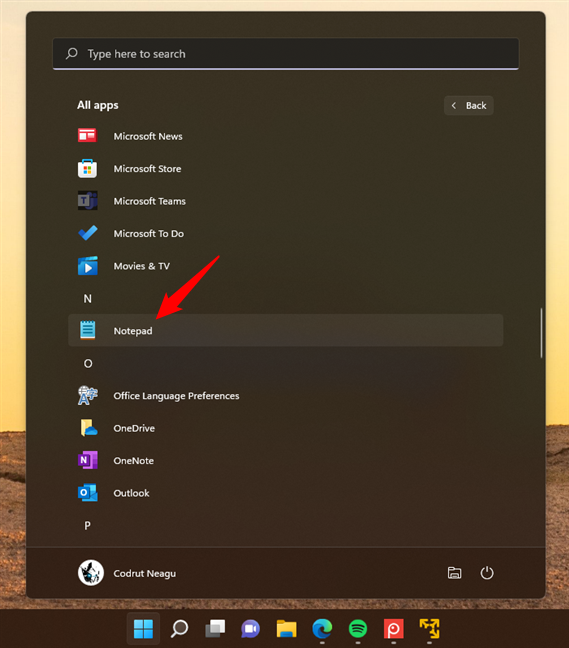569x648 pixels.
Task: Click the Microsoft To Do checkmark icon
Action: click(x=87, y=233)
